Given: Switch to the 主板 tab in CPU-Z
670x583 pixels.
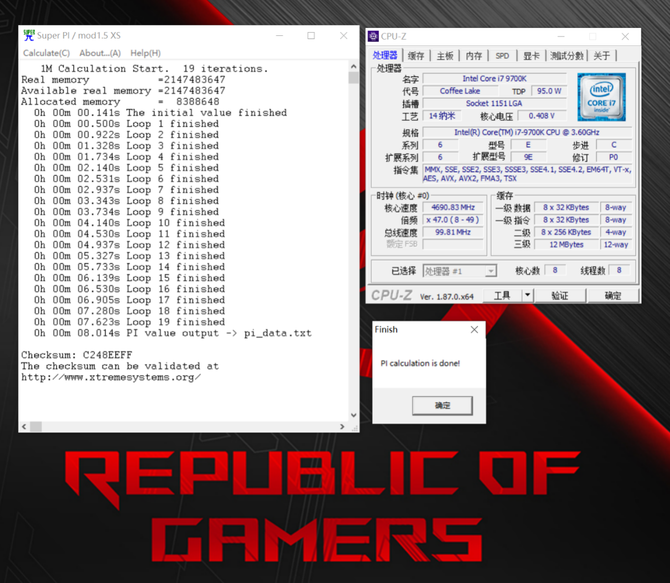Looking at the screenshot, I should click(x=445, y=56).
